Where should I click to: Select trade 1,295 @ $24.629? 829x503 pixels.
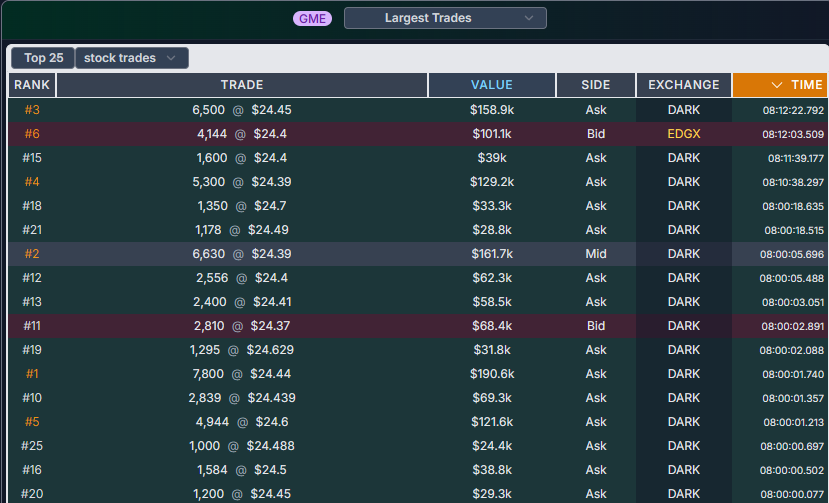[242, 350]
